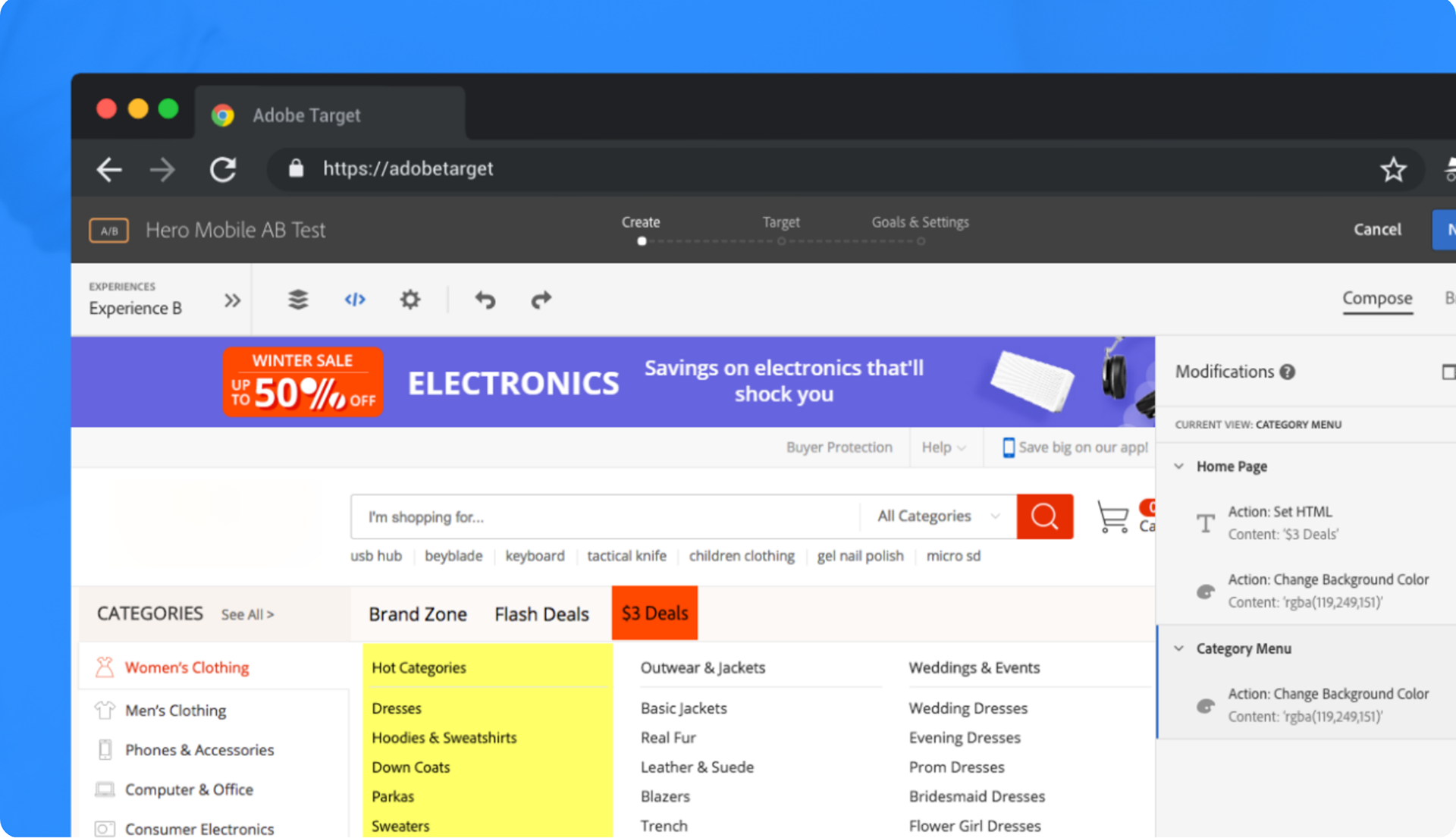Switch to the Compose tab
This screenshot has width=1456, height=838.
tap(1377, 298)
